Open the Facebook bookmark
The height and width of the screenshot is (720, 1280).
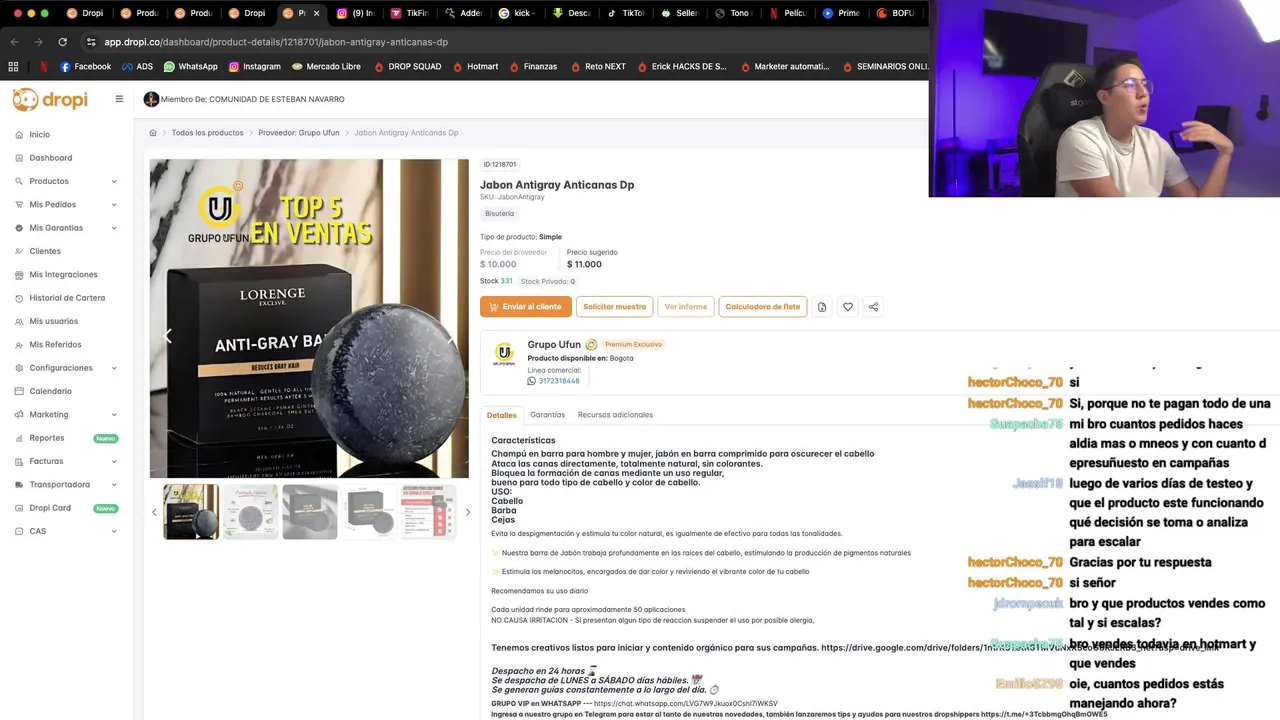click(85, 66)
